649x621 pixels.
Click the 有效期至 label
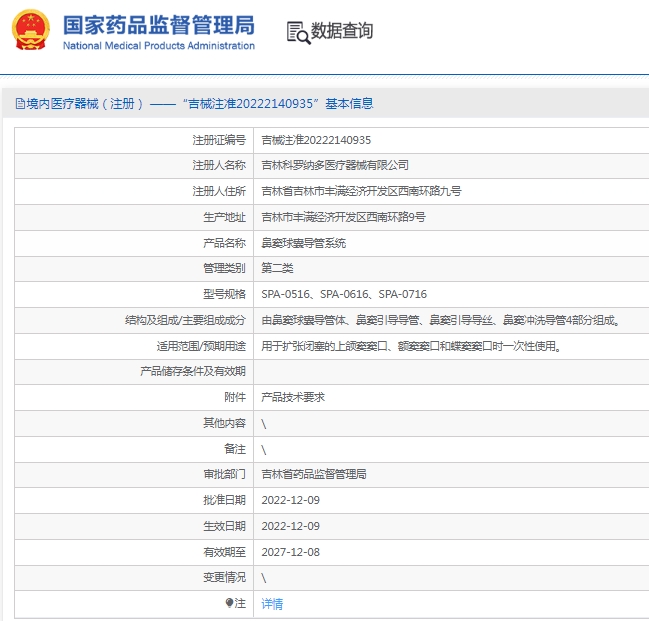[224, 552]
